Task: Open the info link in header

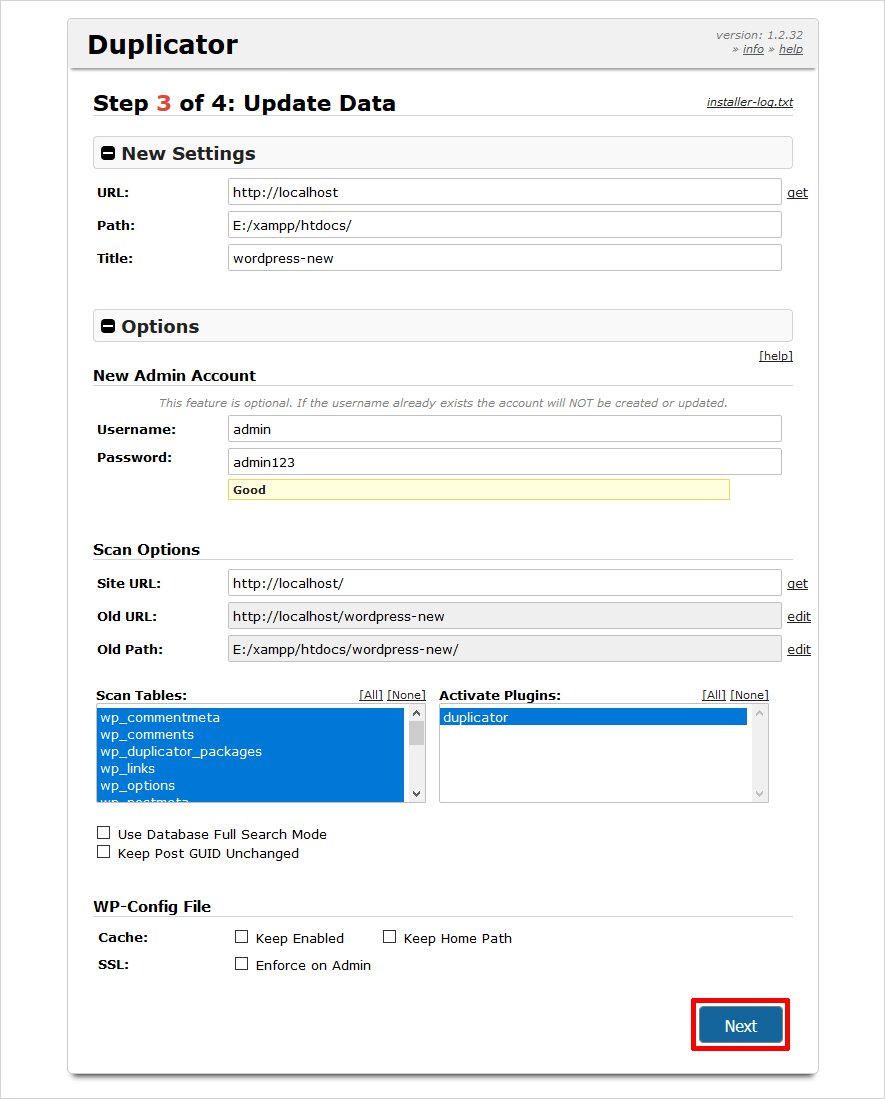Action: (x=753, y=49)
